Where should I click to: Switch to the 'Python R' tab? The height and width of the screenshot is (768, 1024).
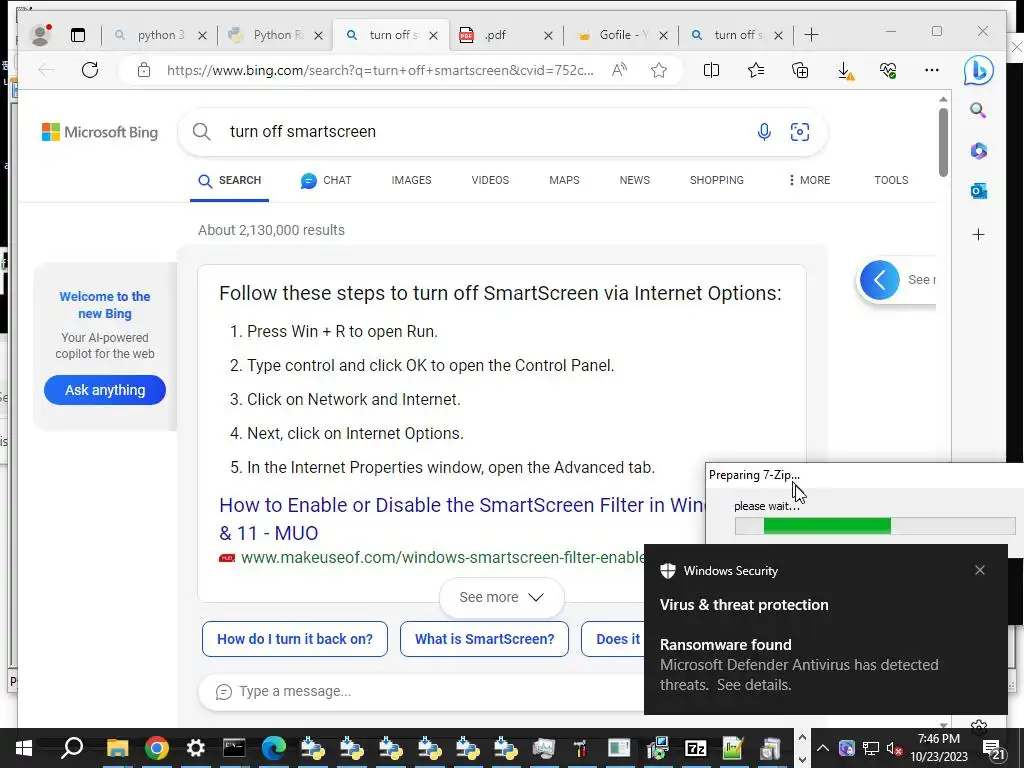tap(273, 35)
